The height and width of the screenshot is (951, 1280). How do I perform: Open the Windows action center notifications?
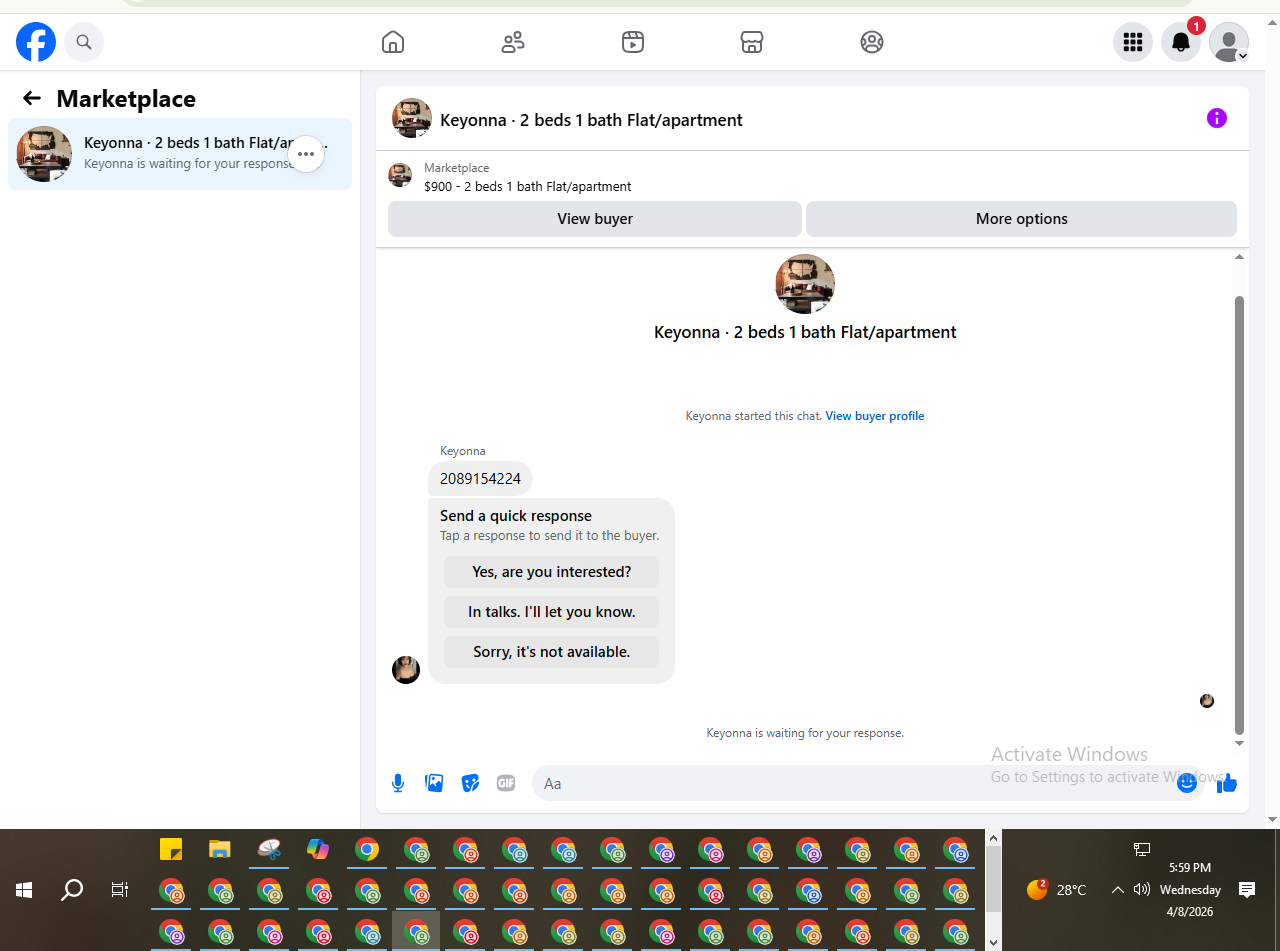tap(1247, 890)
